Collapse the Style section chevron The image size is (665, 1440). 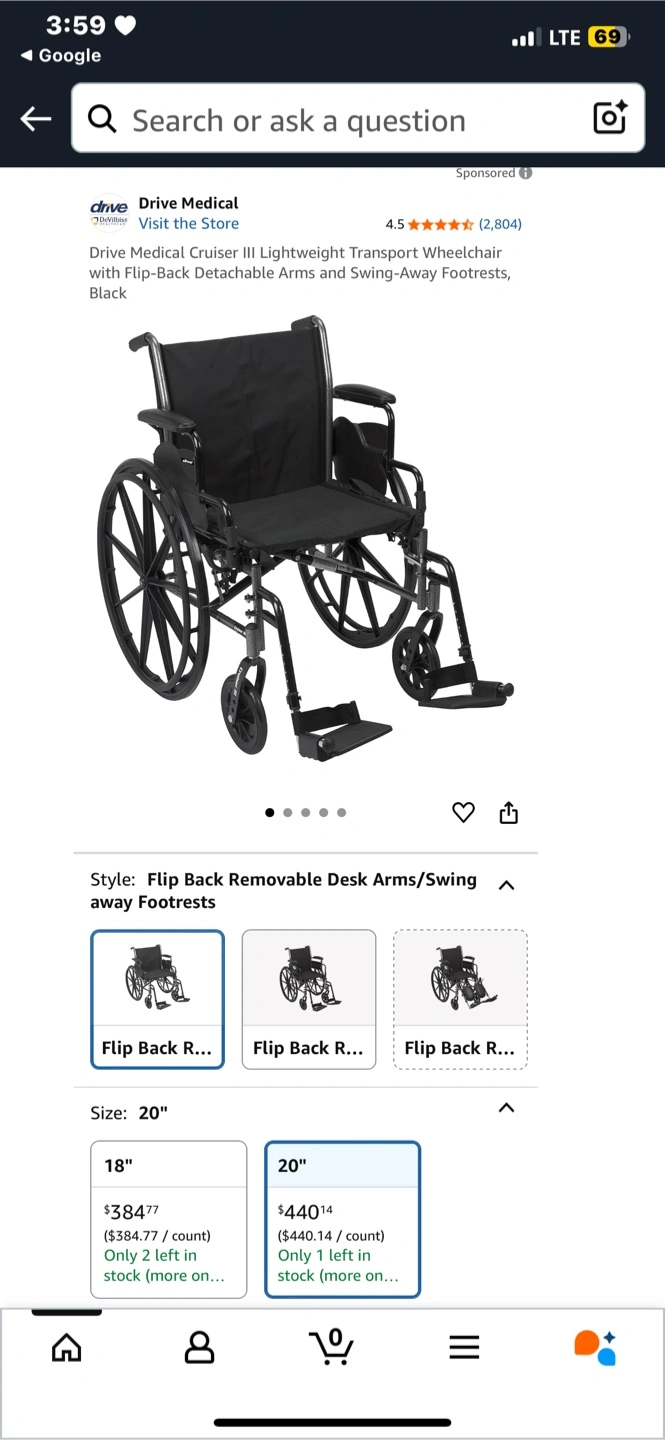pyautogui.click(x=507, y=885)
